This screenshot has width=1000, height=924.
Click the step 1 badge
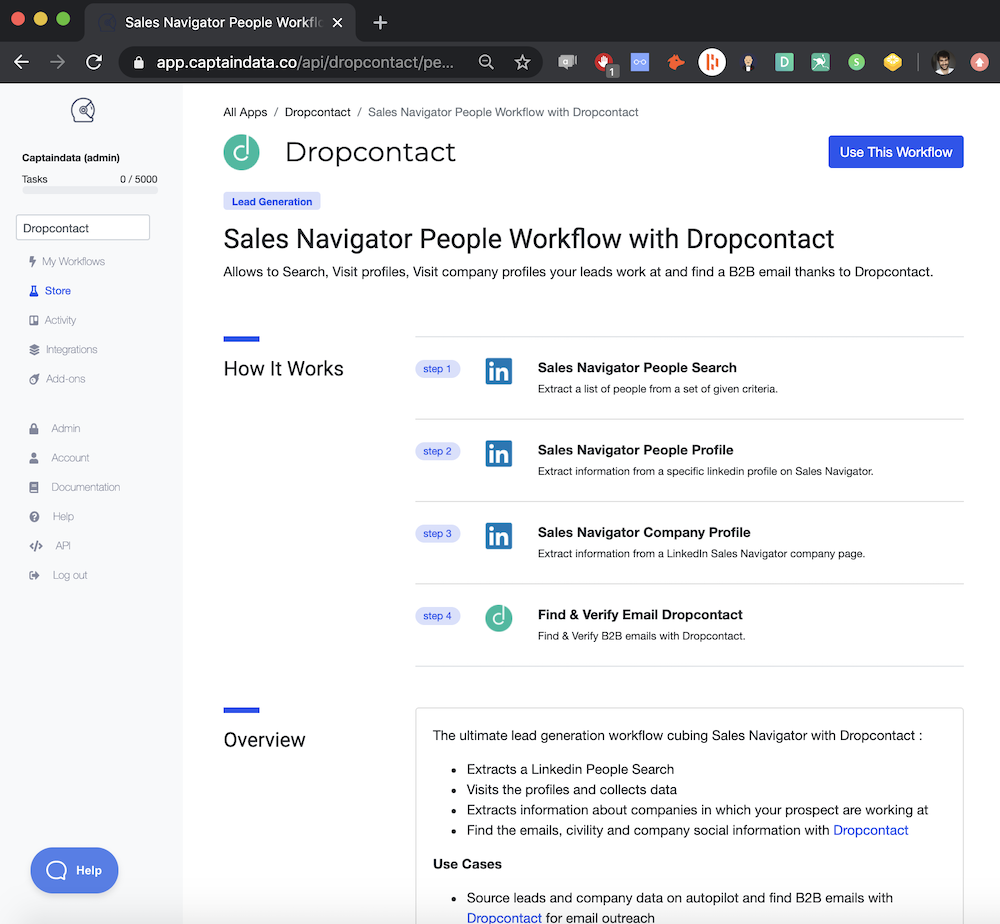coord(438,369)
